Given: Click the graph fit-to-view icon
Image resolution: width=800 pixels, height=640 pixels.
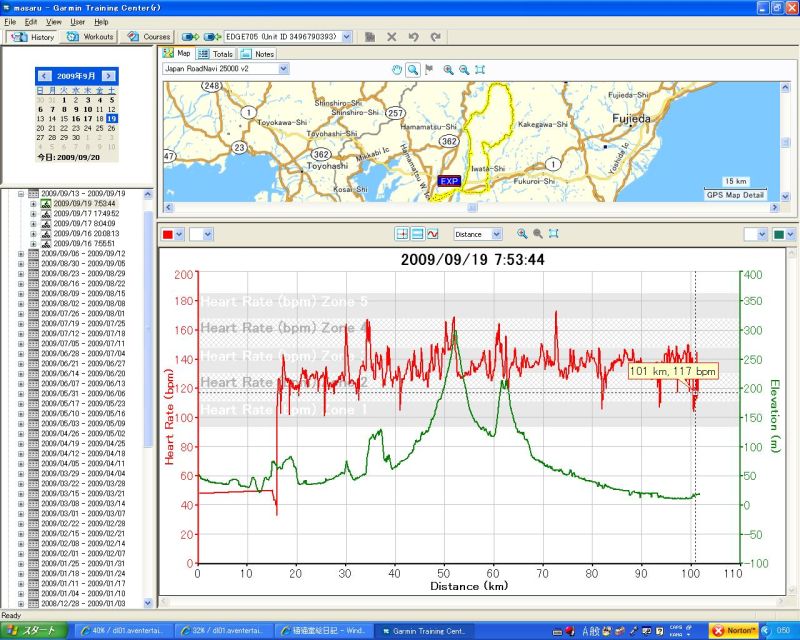Looking at the screenshot, I should point(554,234).
